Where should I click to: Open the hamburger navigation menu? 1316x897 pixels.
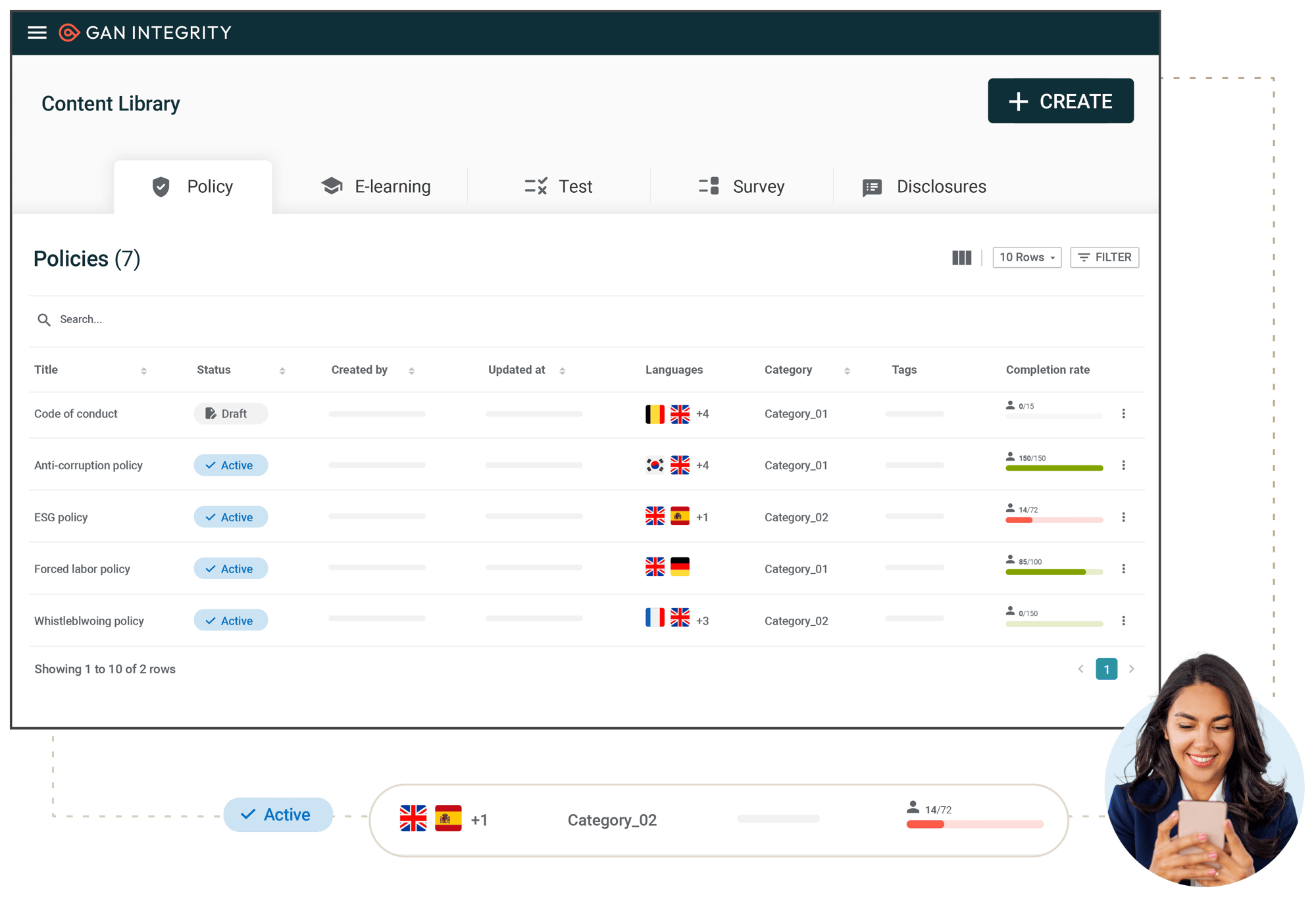(x=37, y=32)
